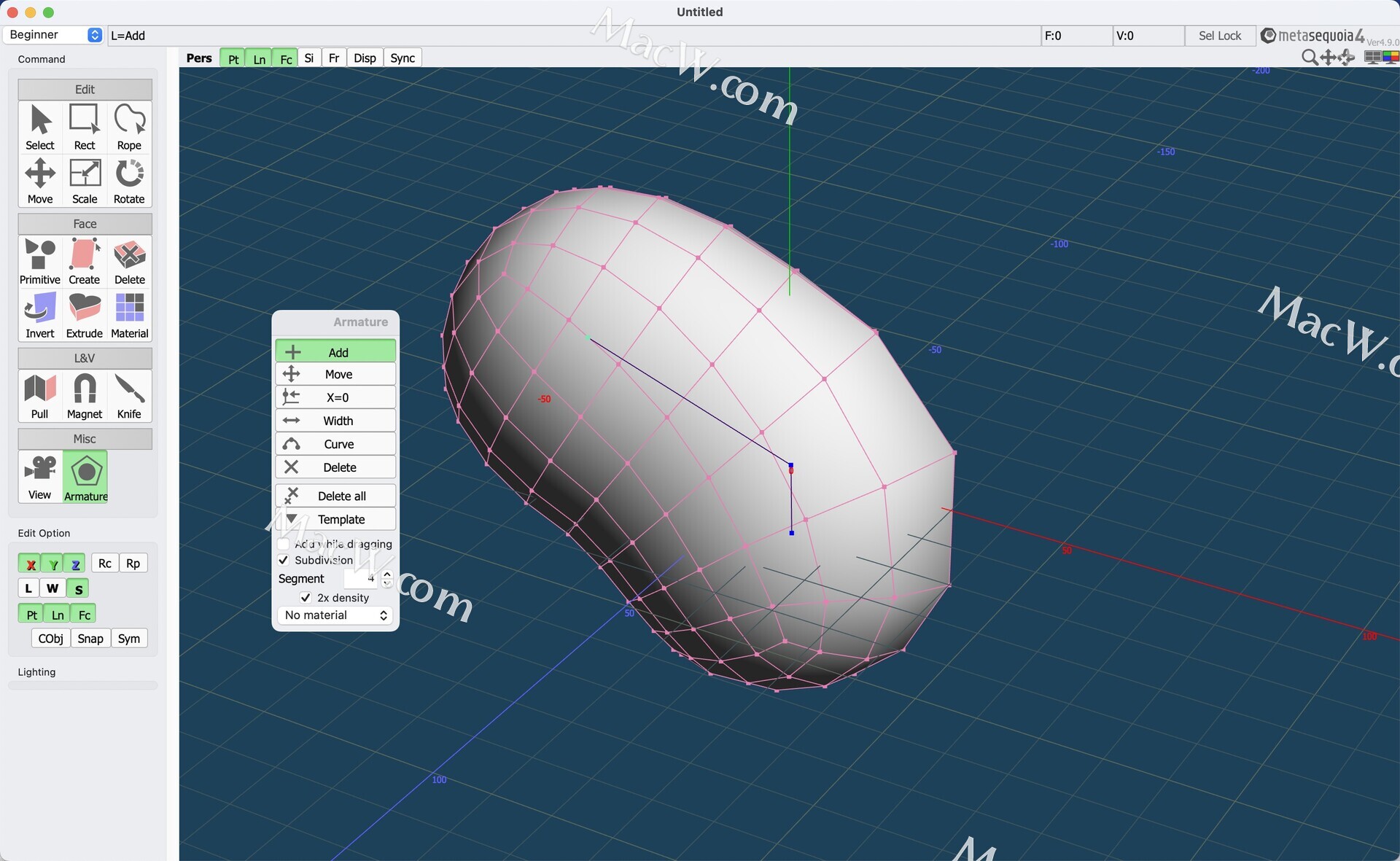Activate the Magnet tool
The width and height of the screenshot is (1400, 861).
[x=85, y=396]
